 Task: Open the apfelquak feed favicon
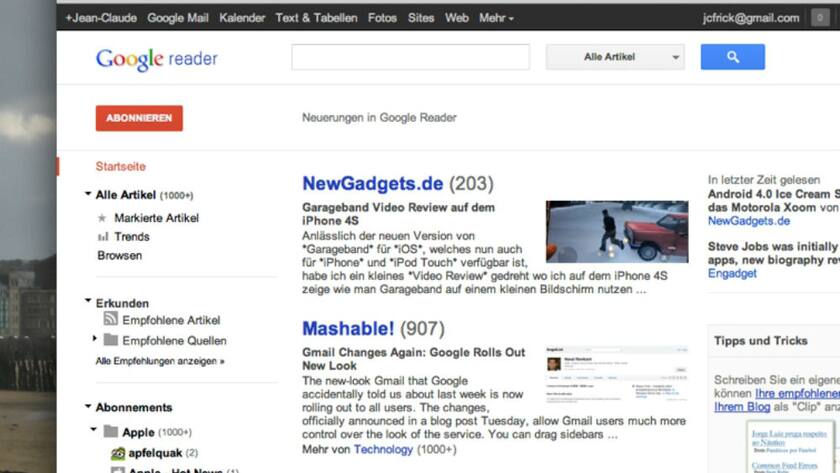coord(117,453)
